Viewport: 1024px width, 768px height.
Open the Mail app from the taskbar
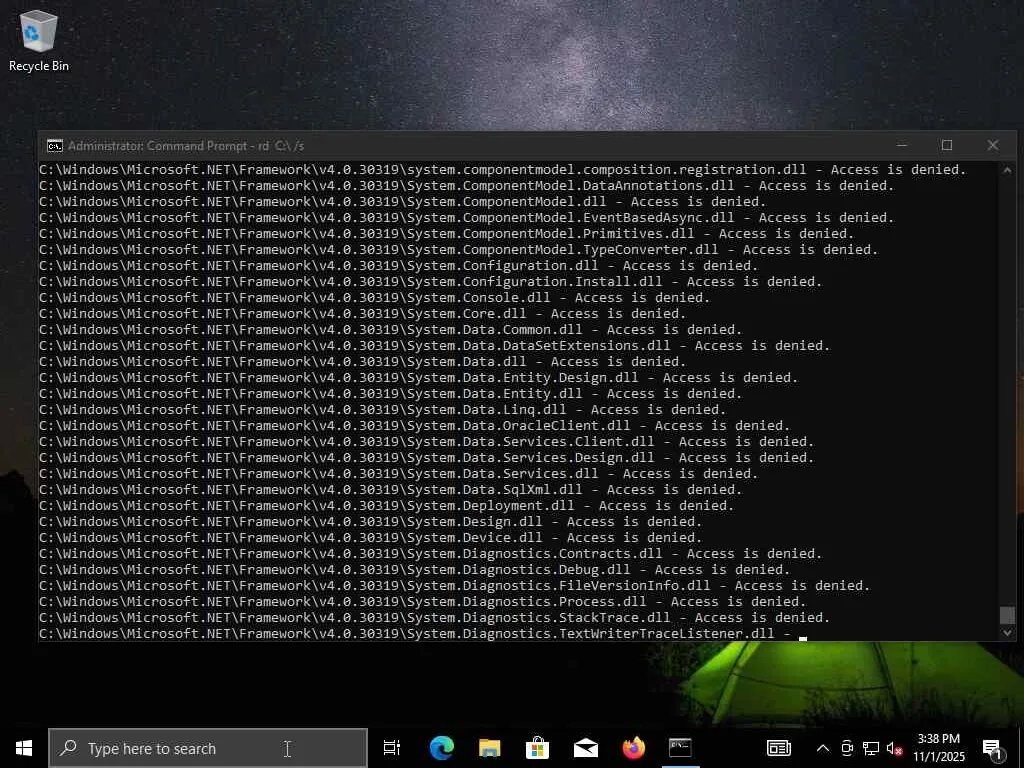[585, 748]
